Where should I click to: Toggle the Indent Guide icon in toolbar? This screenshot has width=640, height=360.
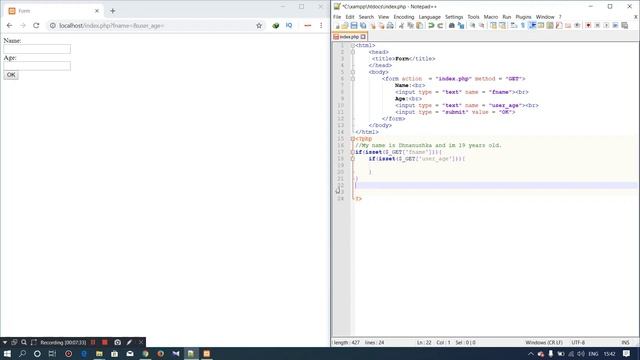pos(532,26)
